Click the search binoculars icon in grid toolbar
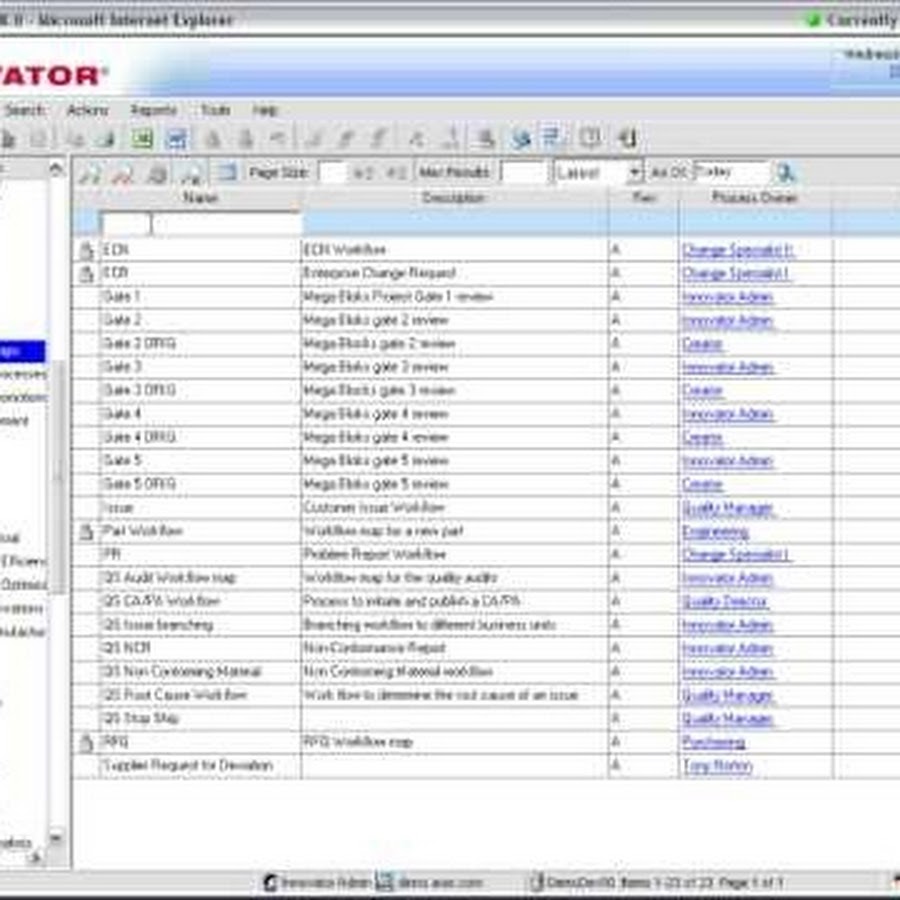This screenshot has width=900, height=900. (x=90, y=173)
